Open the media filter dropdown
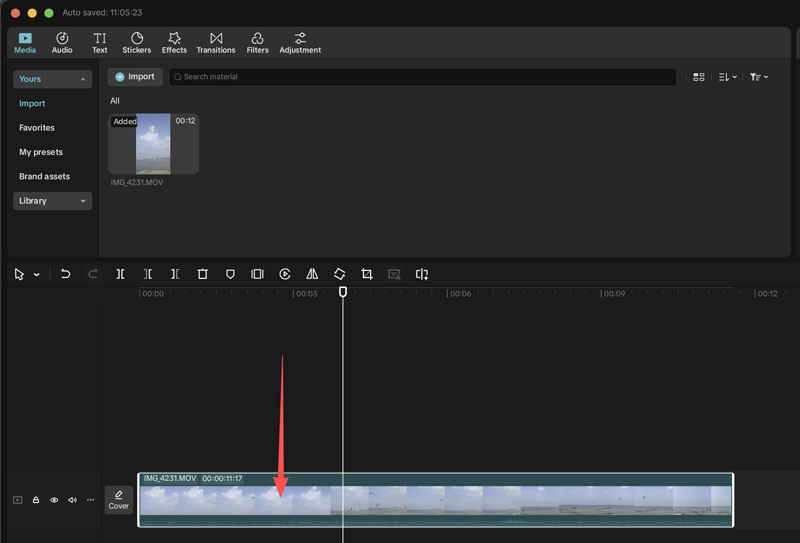The height and width of the screenshot is (543, 800). coord(759,77)
